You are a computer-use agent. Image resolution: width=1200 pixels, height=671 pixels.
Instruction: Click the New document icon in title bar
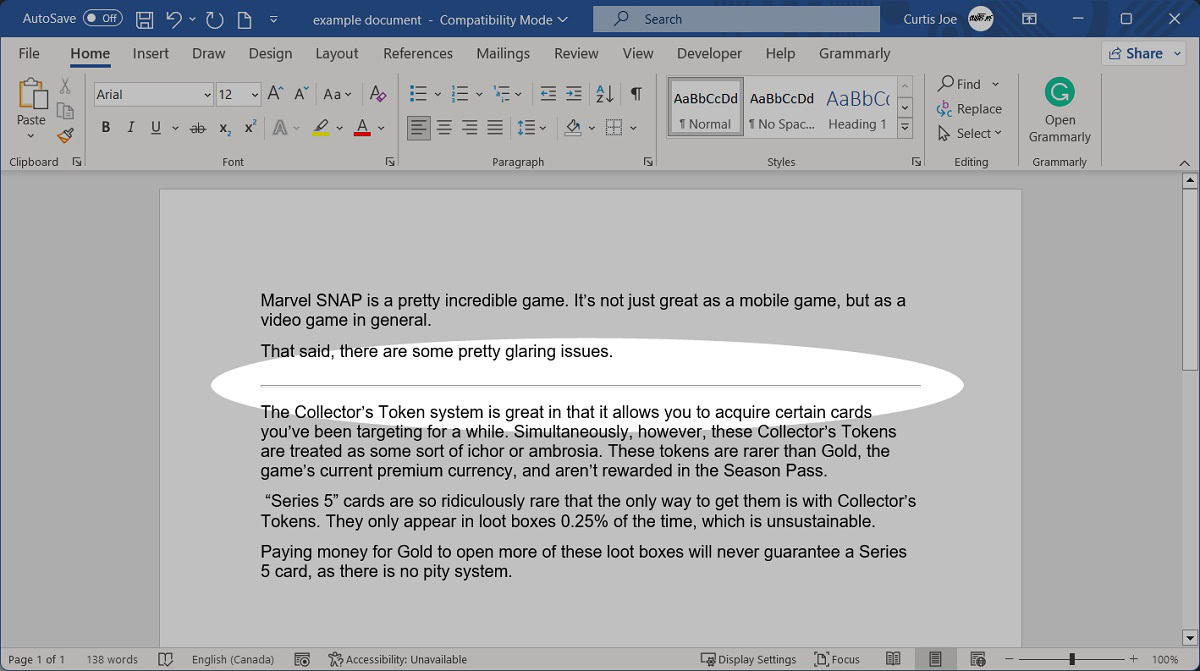(x=244, y=19)
